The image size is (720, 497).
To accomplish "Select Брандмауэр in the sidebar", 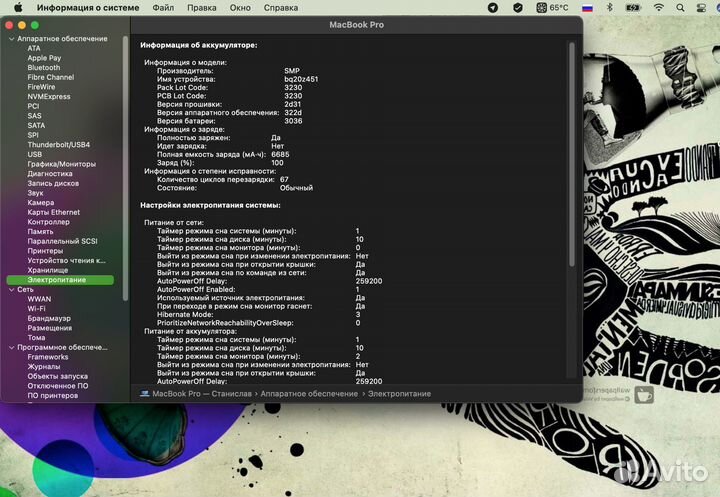I will pyautogui.click(x=49, y=318).
